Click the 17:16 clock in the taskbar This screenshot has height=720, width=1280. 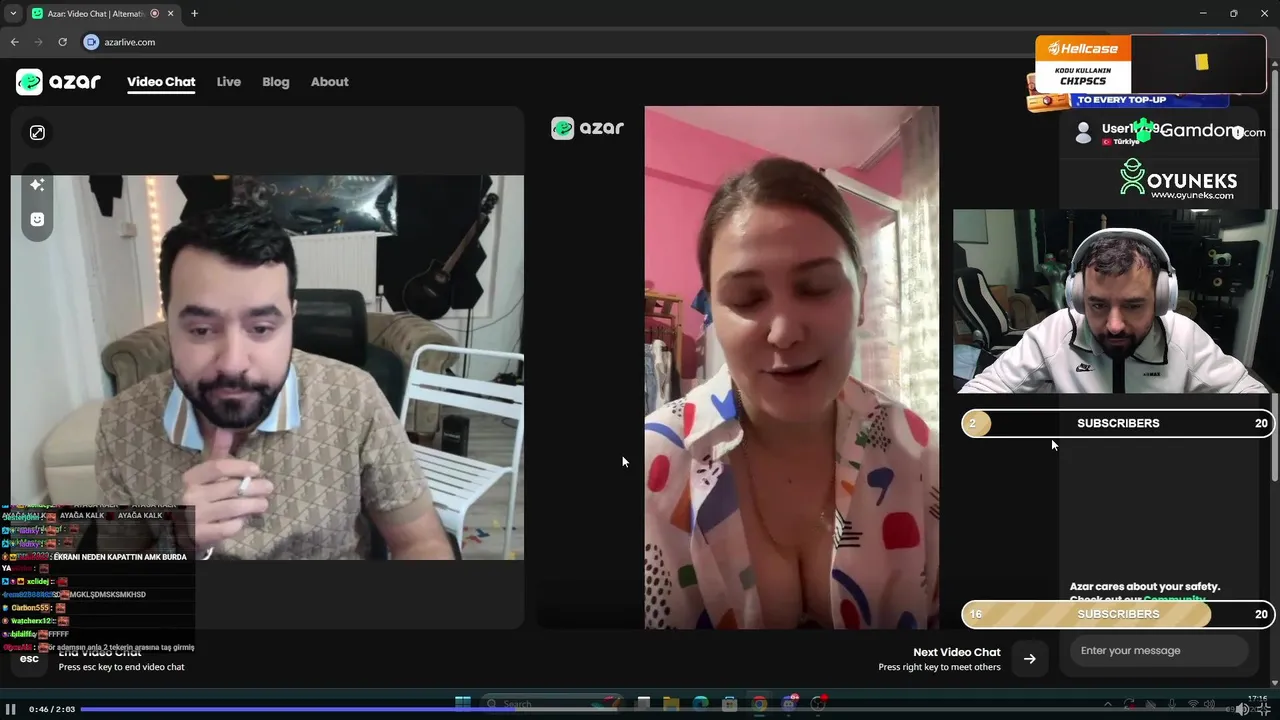pyautogui.click(x=1257, y=699)
